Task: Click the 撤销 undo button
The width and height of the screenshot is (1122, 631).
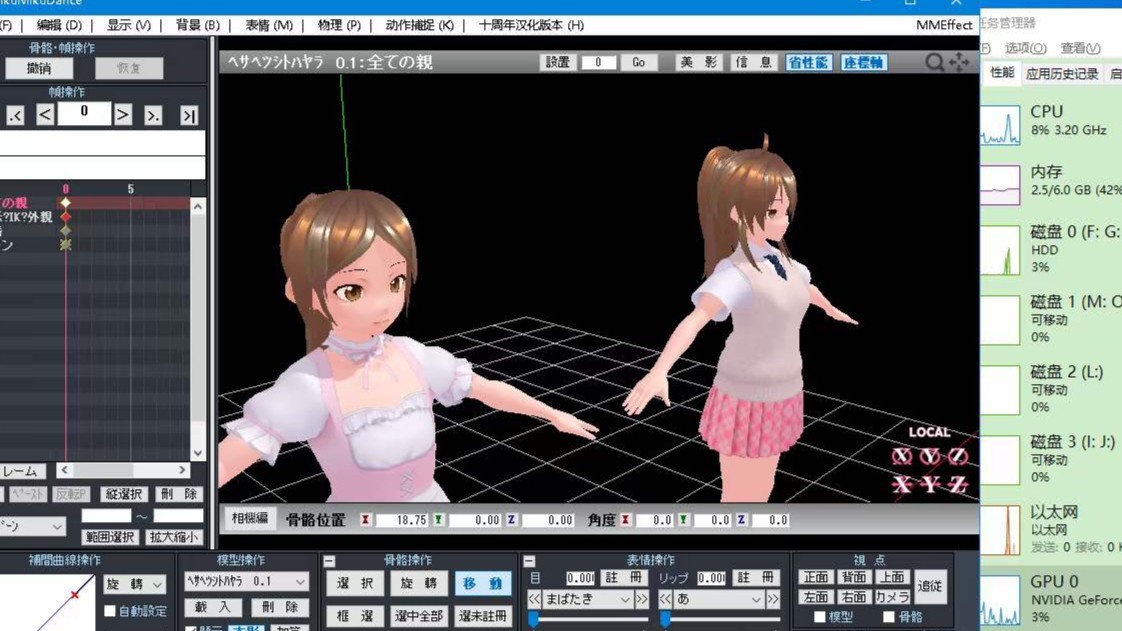Action: click(x=39, y=69)
